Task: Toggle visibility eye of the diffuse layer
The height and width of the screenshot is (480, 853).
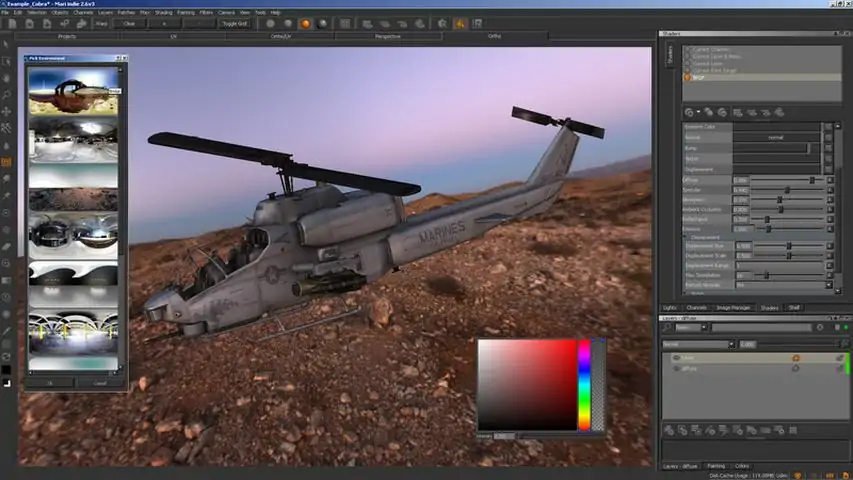Action: (677, 368)
